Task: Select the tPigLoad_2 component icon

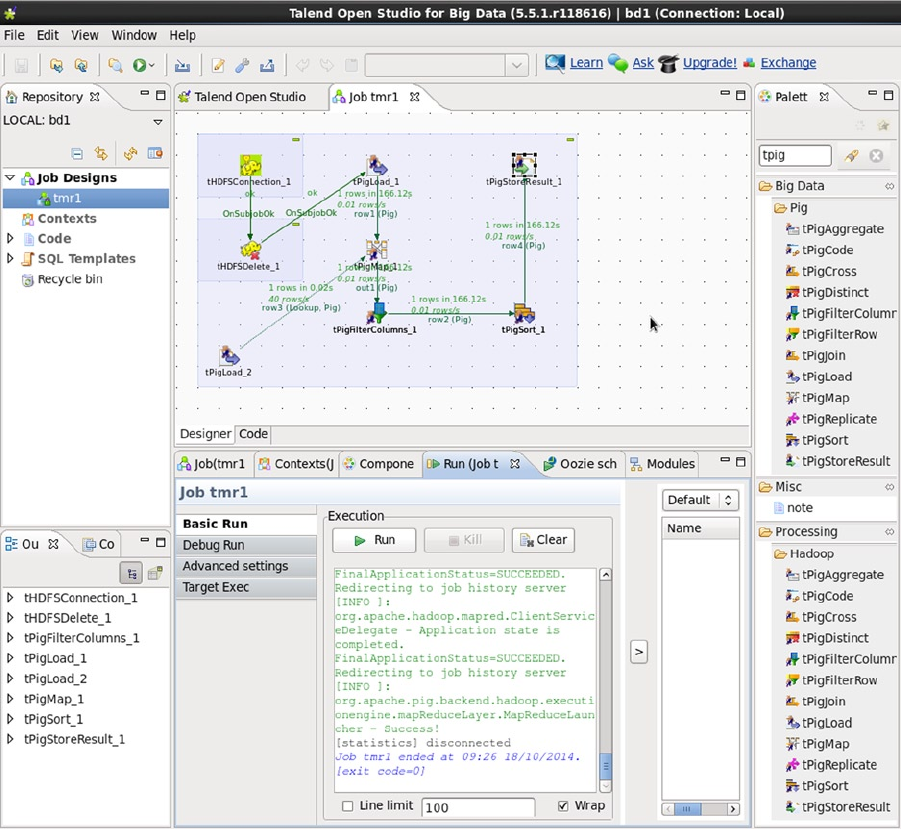Action: [x=229, y=356]
